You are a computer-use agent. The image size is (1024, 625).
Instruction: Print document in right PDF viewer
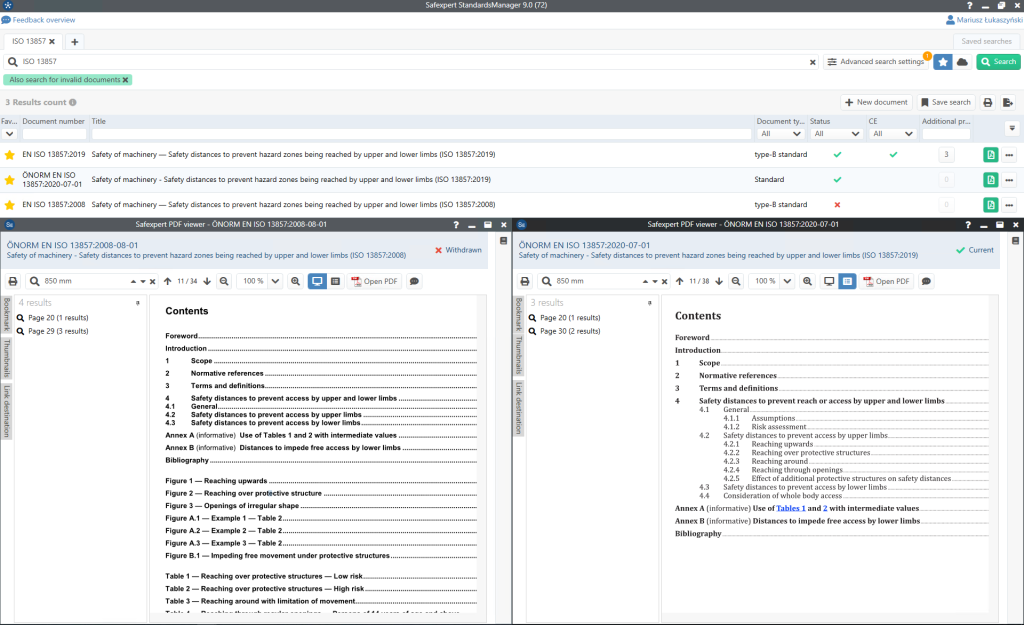[x=525, y=281]
